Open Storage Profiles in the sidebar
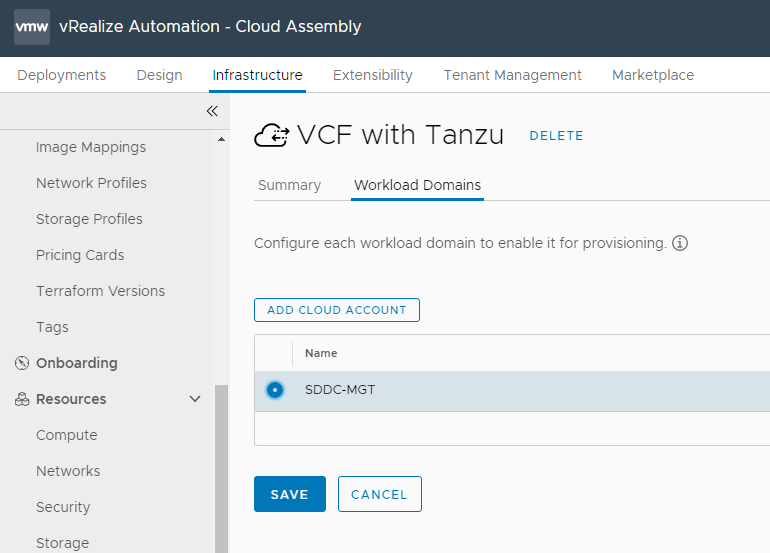The width and height of the screenshot is (770, 553). tap(89, 219)
